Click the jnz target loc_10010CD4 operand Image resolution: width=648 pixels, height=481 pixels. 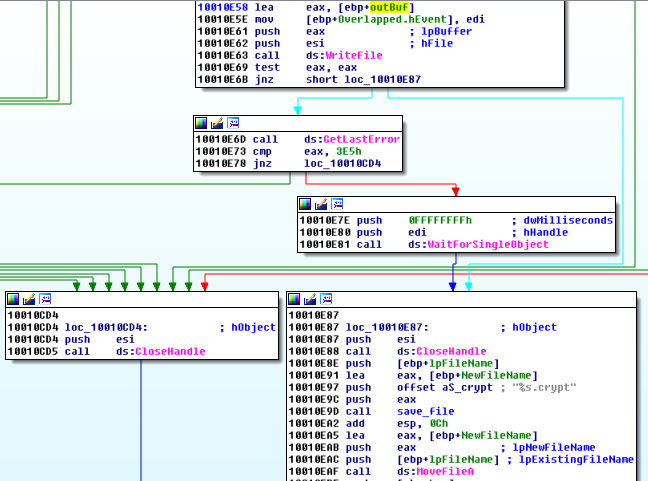(x=345, y=163)
